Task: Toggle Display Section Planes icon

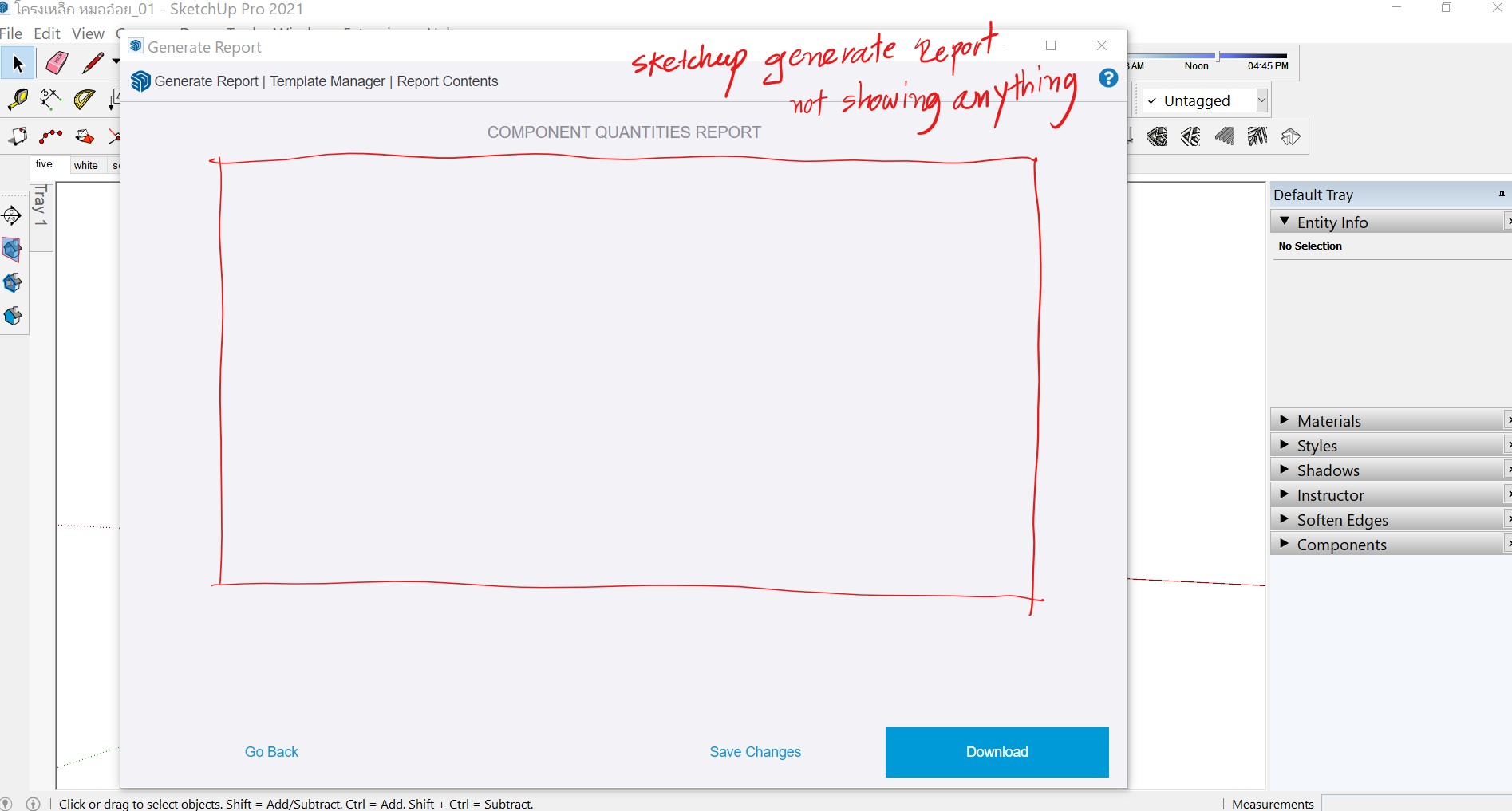Action: (x=12, y=250)
